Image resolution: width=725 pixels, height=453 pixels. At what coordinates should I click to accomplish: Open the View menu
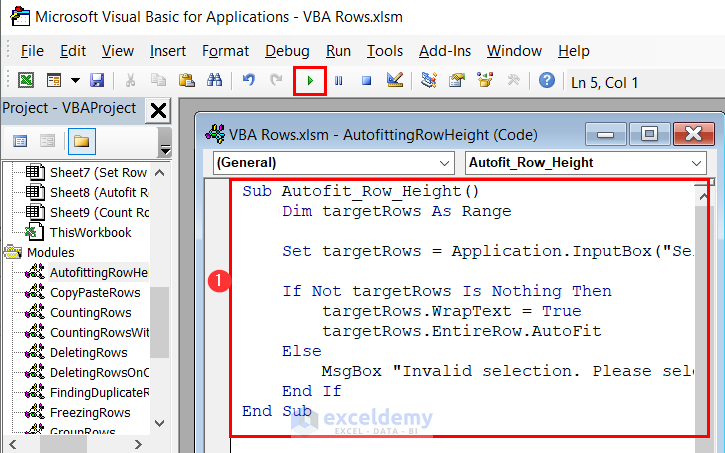(117, 51)
